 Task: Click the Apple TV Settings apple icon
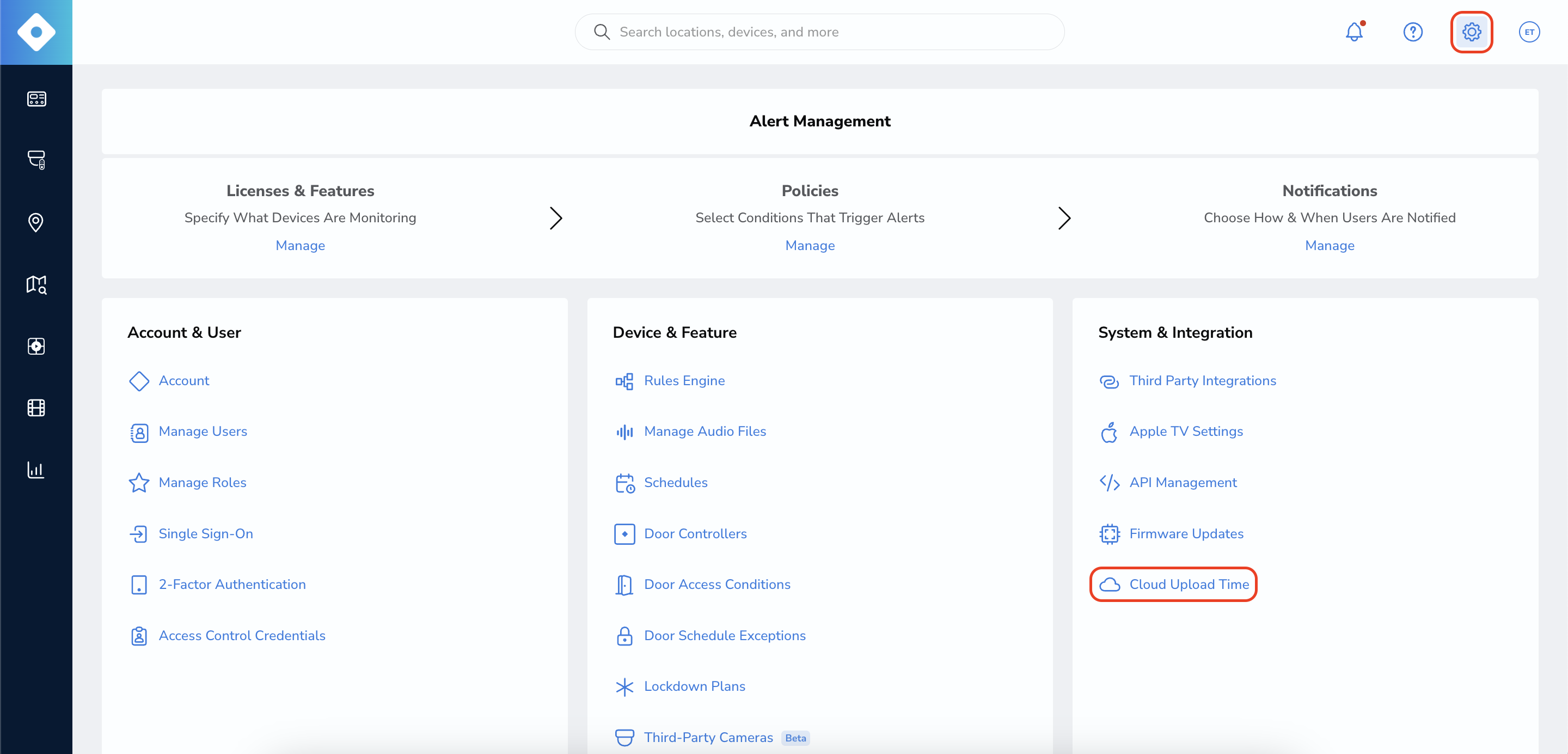1109,433
